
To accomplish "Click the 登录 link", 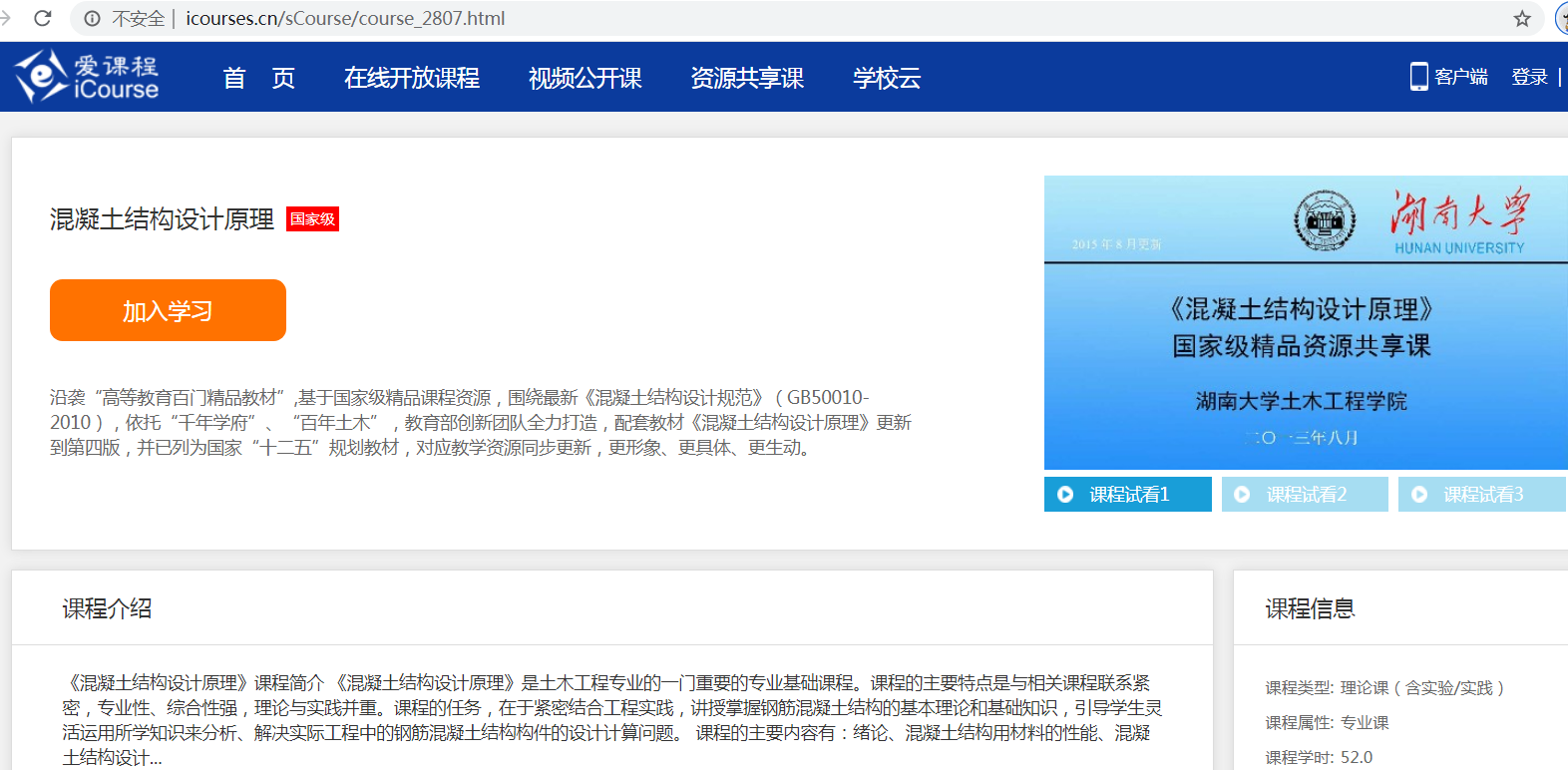I will tap(1528, 77).
